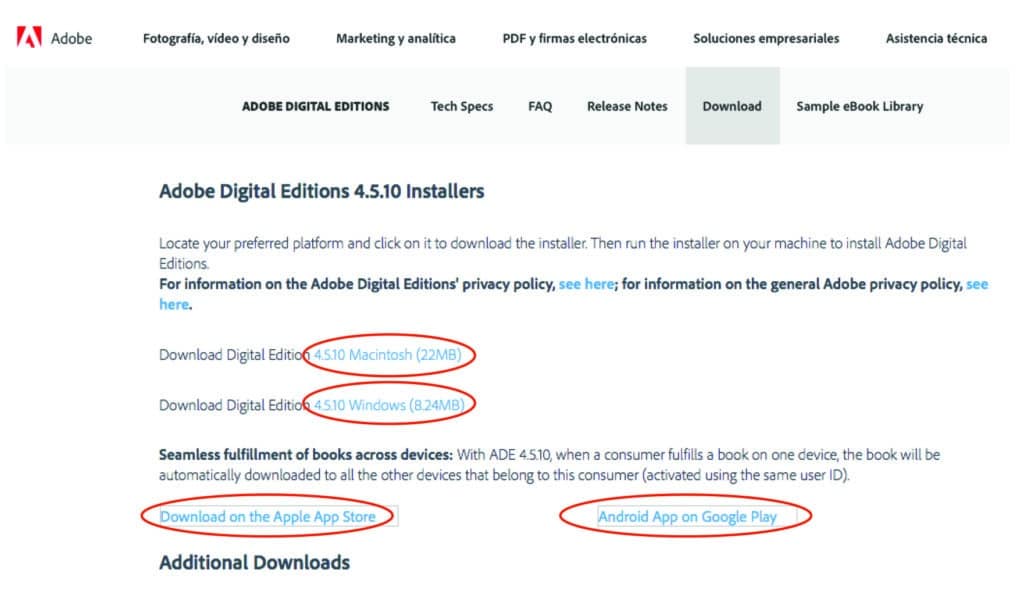
Task: Click the 'Adobe' wordmark text in header
Action: pyautogui.click(x=71, y=39)
